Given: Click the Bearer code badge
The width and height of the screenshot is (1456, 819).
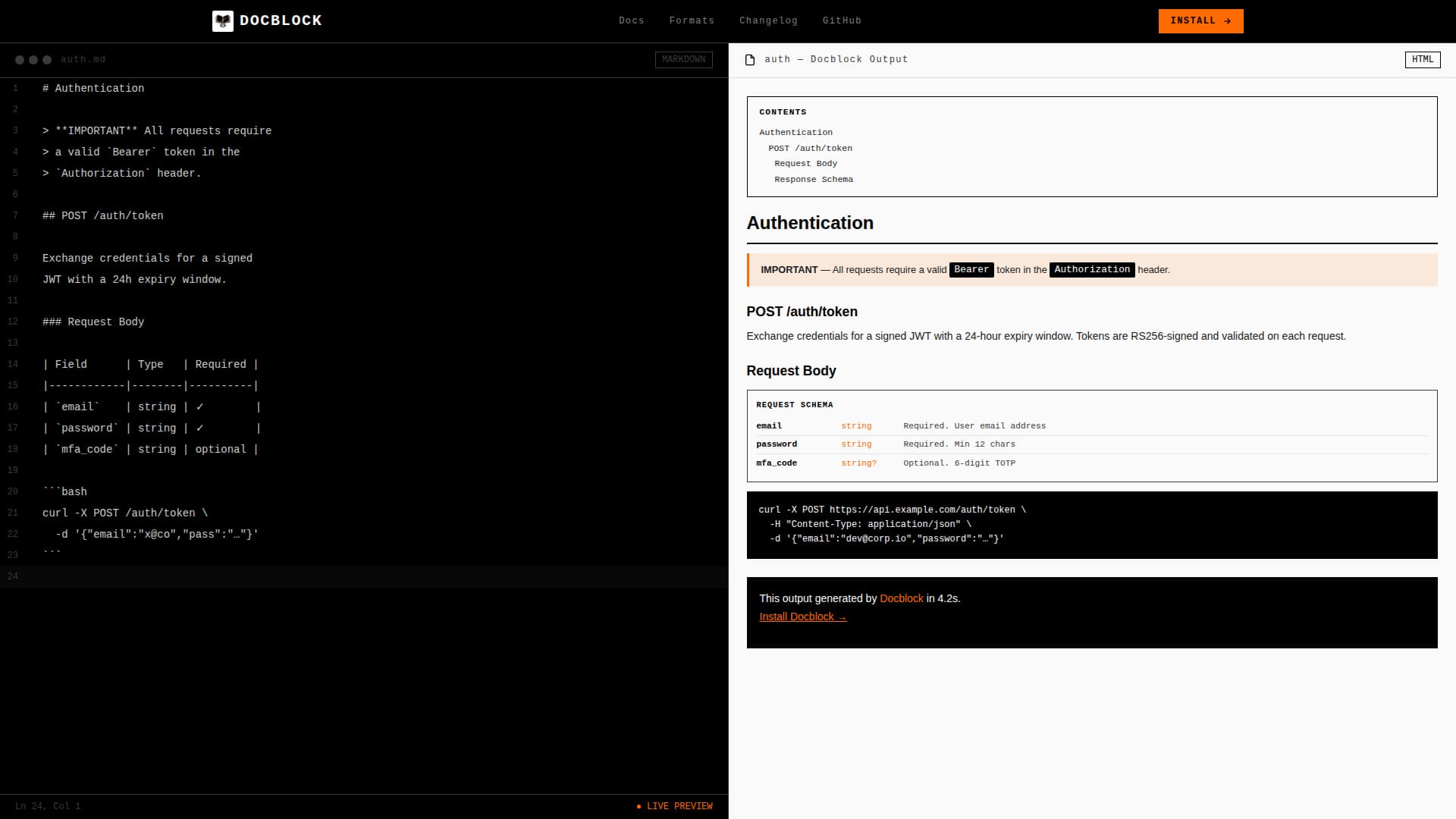Looking at the screenshot, I should [971, 269].
